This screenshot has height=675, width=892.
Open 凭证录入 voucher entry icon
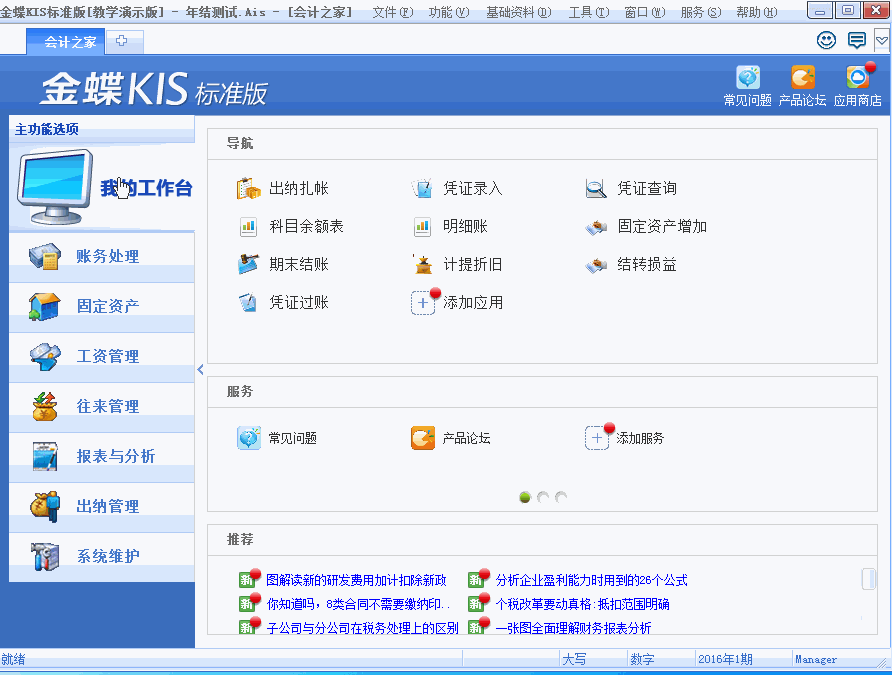coord(423,188)
